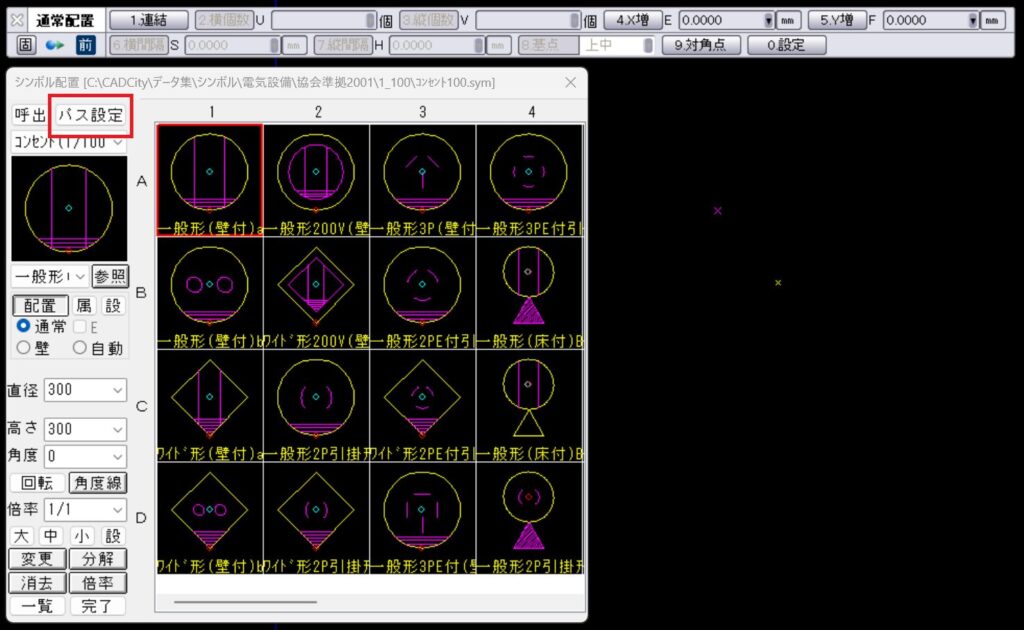Choose the 一般形2P引掛 floor symbol in row D
This screenshot has width=1024, height=630.
pyautogui.click(x=529, y=518)
